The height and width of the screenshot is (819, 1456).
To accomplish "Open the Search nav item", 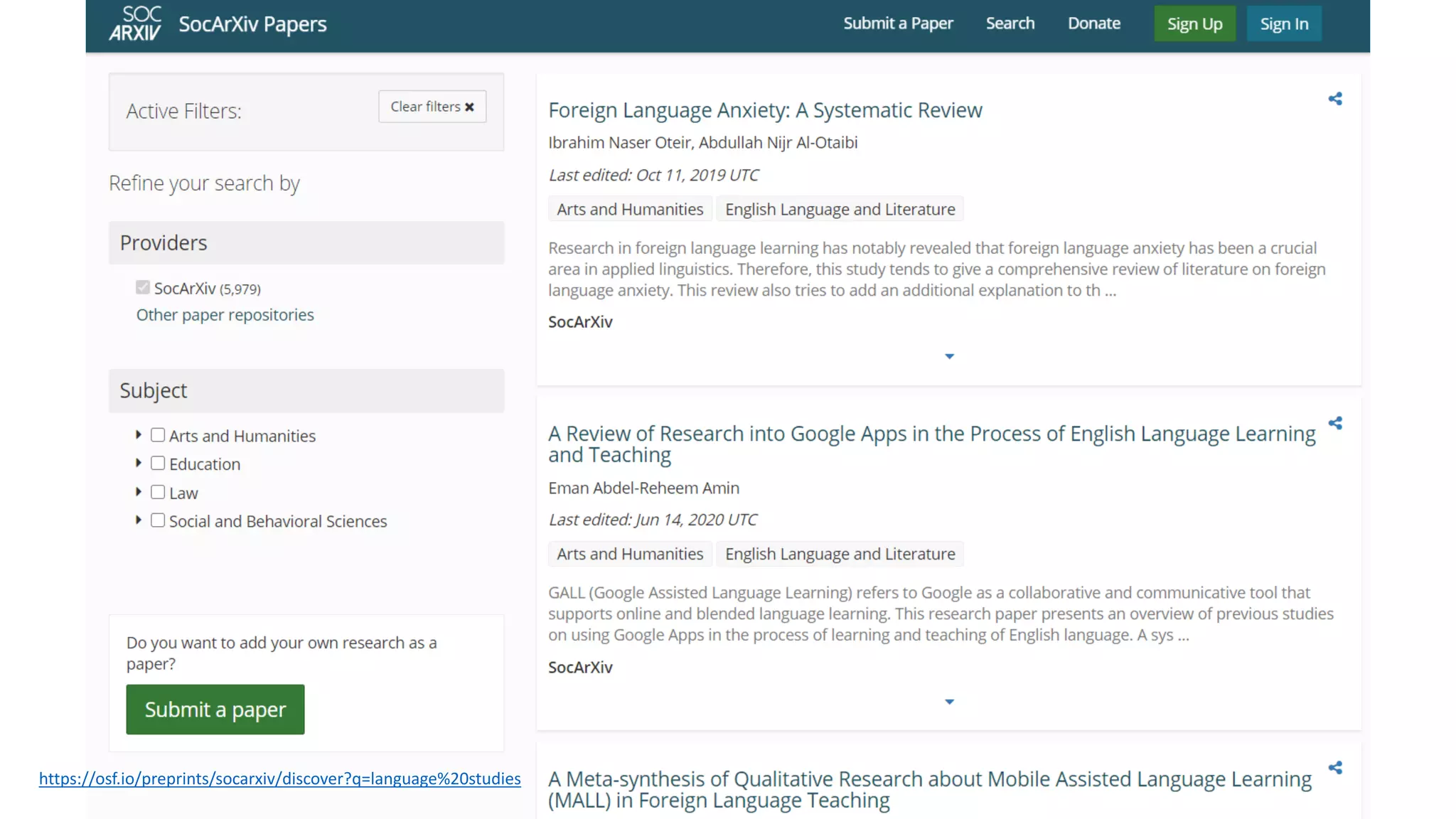I will coord(1010,23).
